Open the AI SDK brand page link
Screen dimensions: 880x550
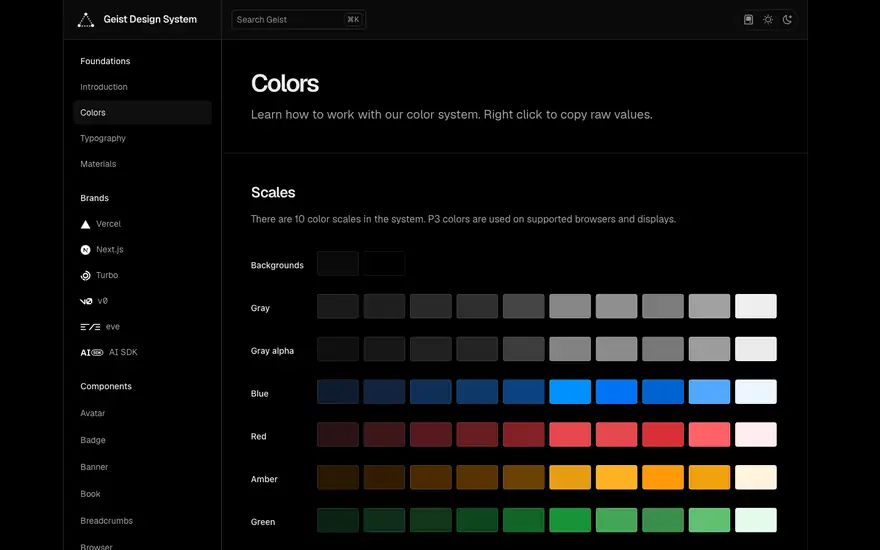click(x=123, y=352)
